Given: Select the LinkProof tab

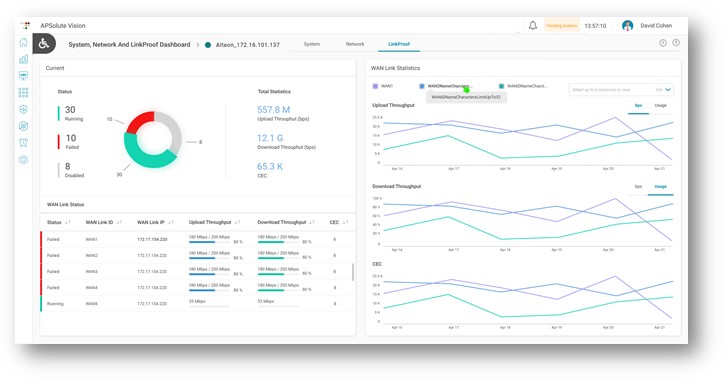Looking at the screenshot, I should point(399,44).
